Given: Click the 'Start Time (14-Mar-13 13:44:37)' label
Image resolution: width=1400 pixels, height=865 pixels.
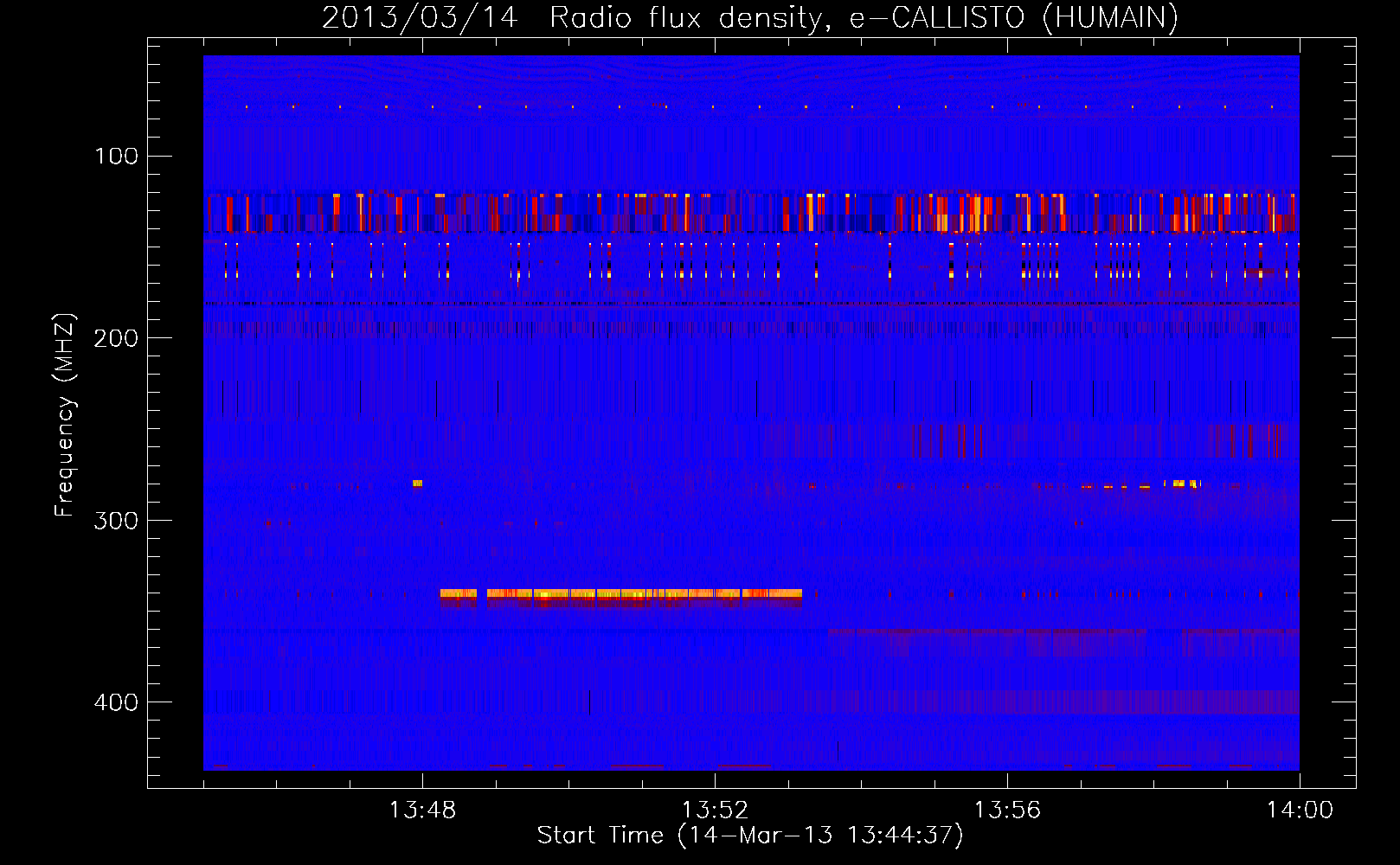Looking at the screenshot, I should pyautogui.click(x=750, y=836).
